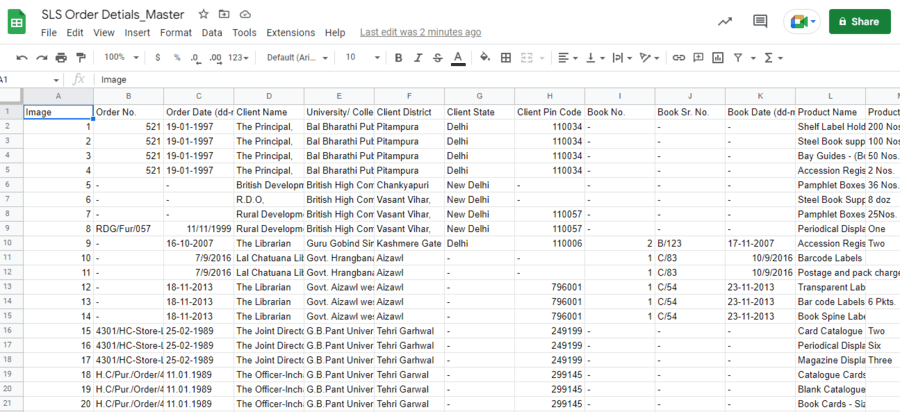Open comment history icon
The height and width of the screenshot is (412, 900).
coord(761,22)
